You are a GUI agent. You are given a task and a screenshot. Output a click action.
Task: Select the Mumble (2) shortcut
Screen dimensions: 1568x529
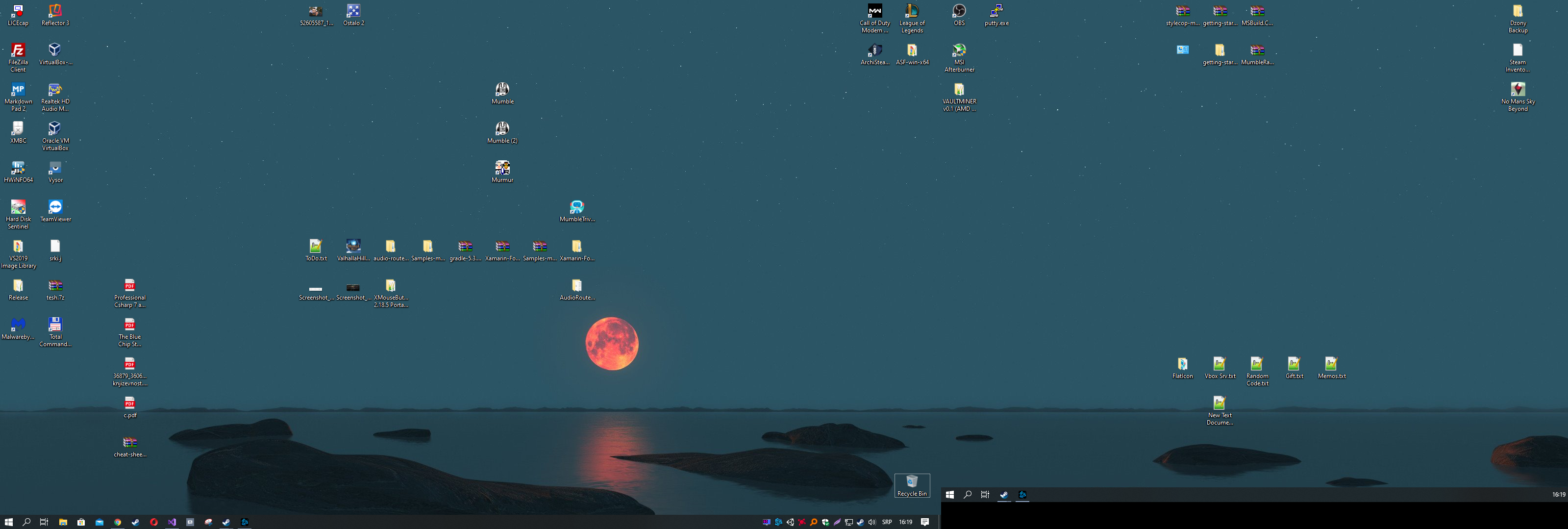[502, 133]
